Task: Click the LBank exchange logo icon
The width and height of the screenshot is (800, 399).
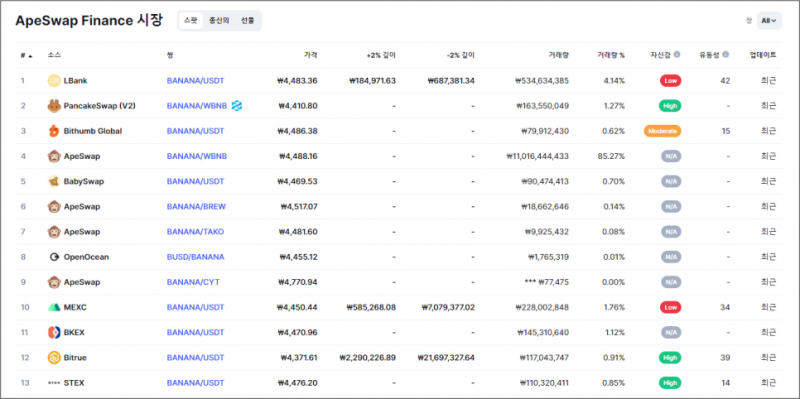Action: tap(54, 81)
